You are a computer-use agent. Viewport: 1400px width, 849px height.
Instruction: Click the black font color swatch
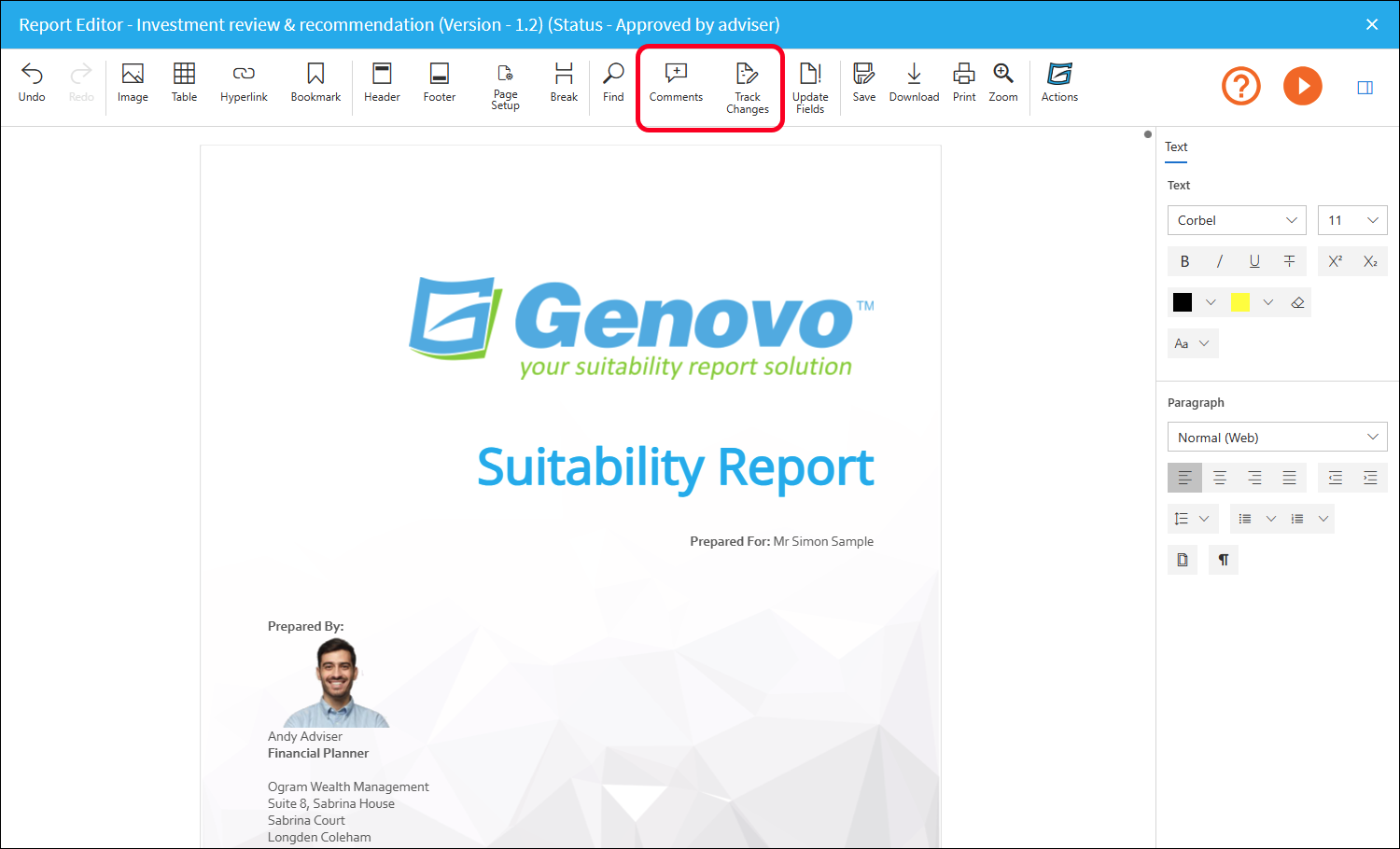[1183, 302]
